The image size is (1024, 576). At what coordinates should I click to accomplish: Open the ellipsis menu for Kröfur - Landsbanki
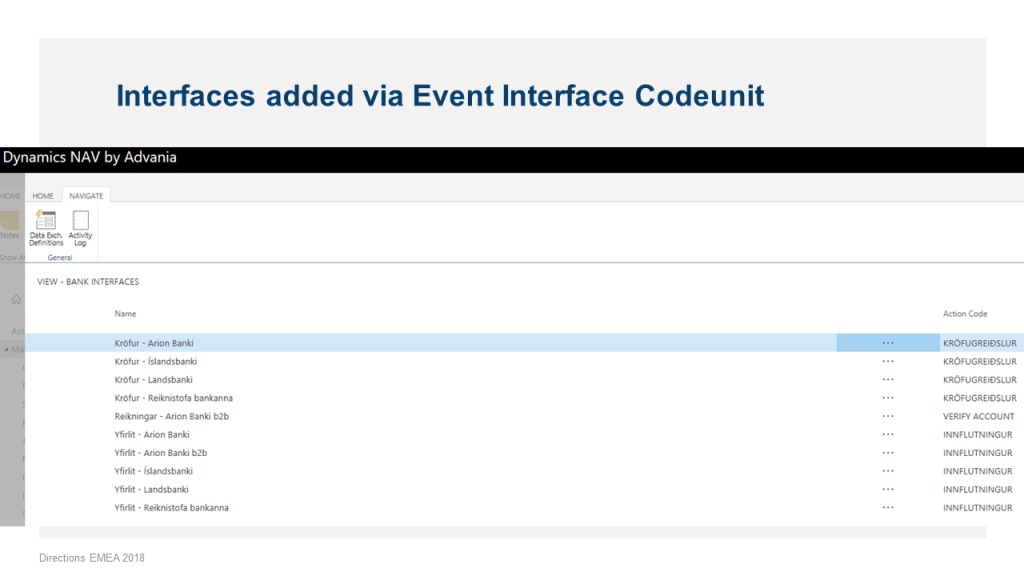tap(888, 380)
